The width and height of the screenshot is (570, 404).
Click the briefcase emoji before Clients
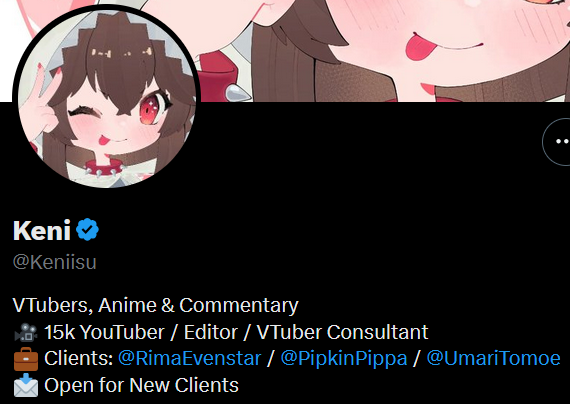point(26,359)
